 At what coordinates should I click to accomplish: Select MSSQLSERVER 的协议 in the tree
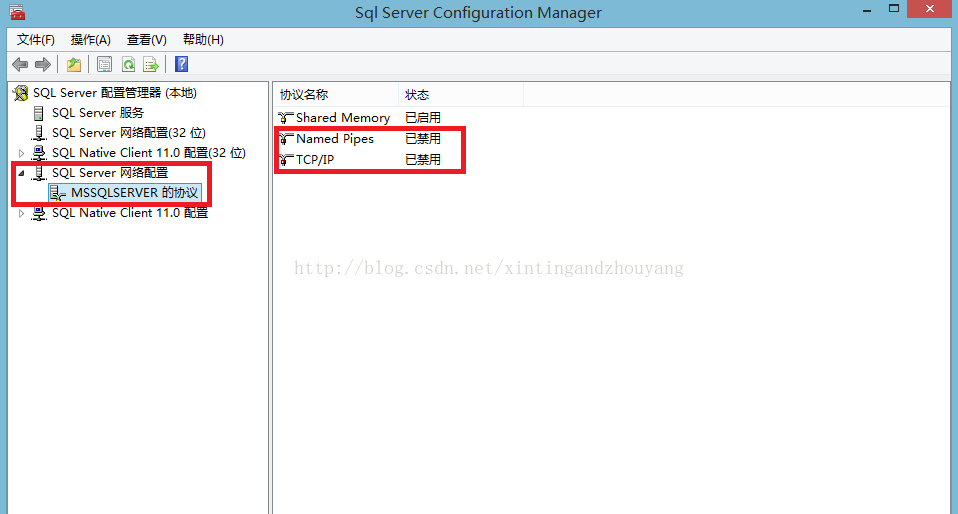[134, 193]
